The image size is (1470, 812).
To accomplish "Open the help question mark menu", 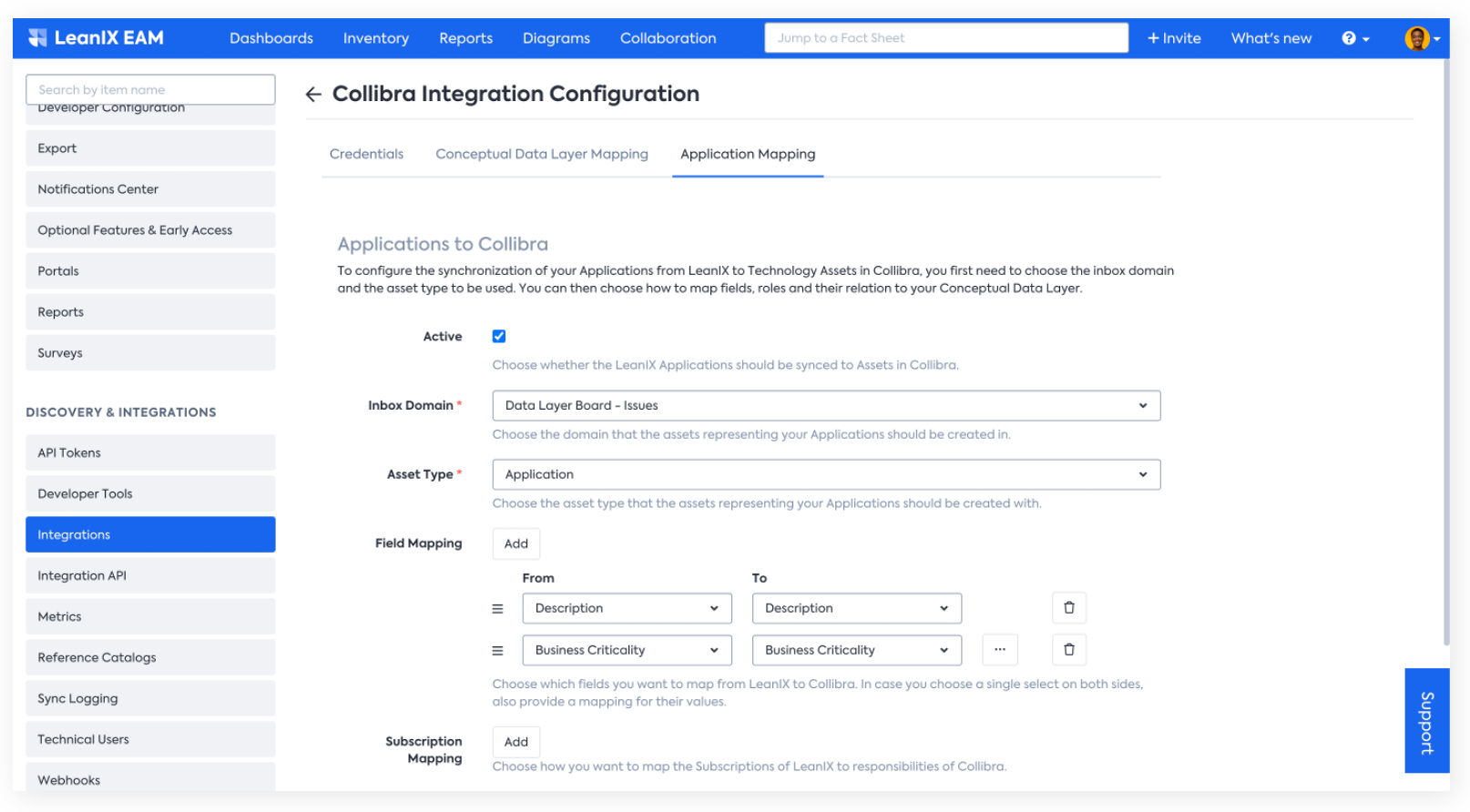I will (x=1355, y=38).
